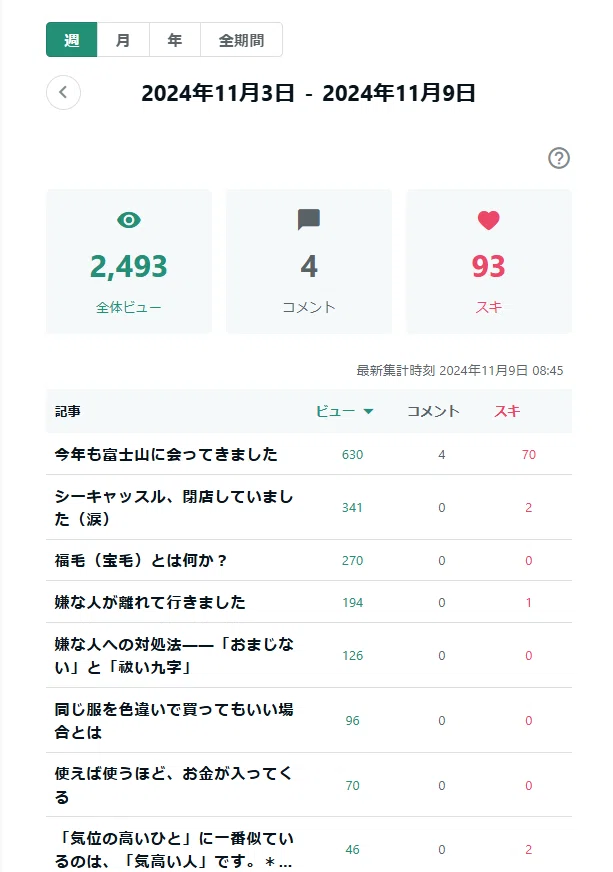Click the 93 スキ summary card
This screenshot has width=613, height=872.
point(489,261)
